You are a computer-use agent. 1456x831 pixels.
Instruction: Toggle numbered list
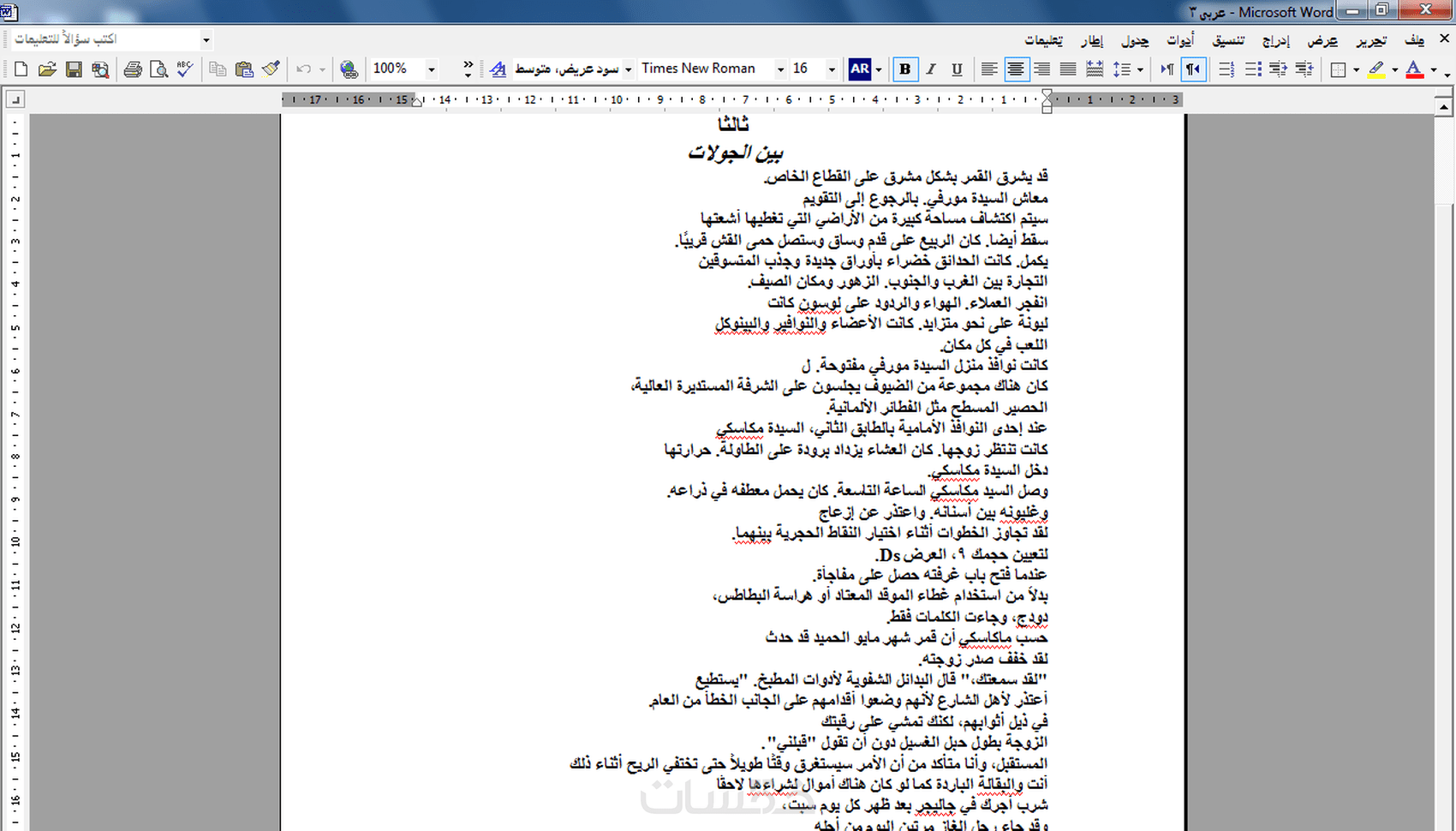coord(1226,69)
